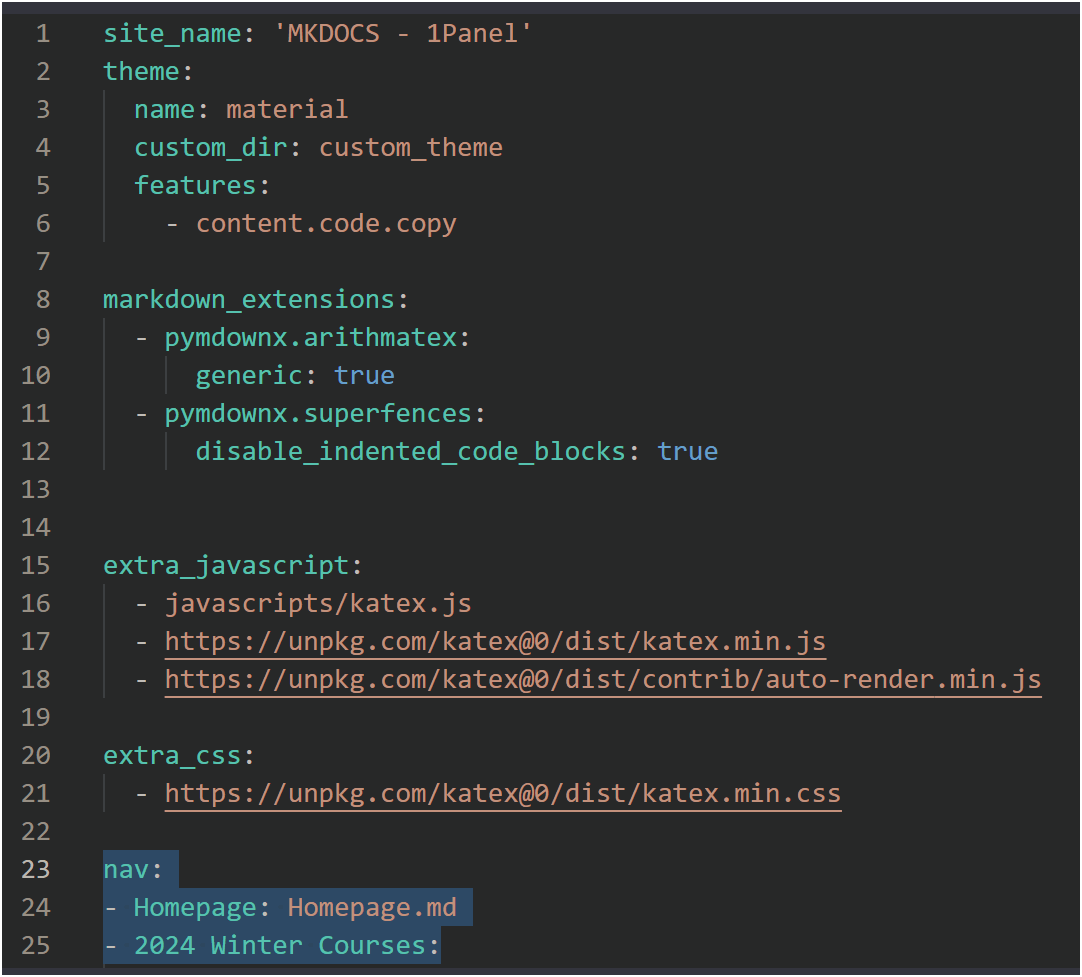Select line number 15 in the gutter
The width and height of the screenshot is (1082, 977).
pos(35,565)
